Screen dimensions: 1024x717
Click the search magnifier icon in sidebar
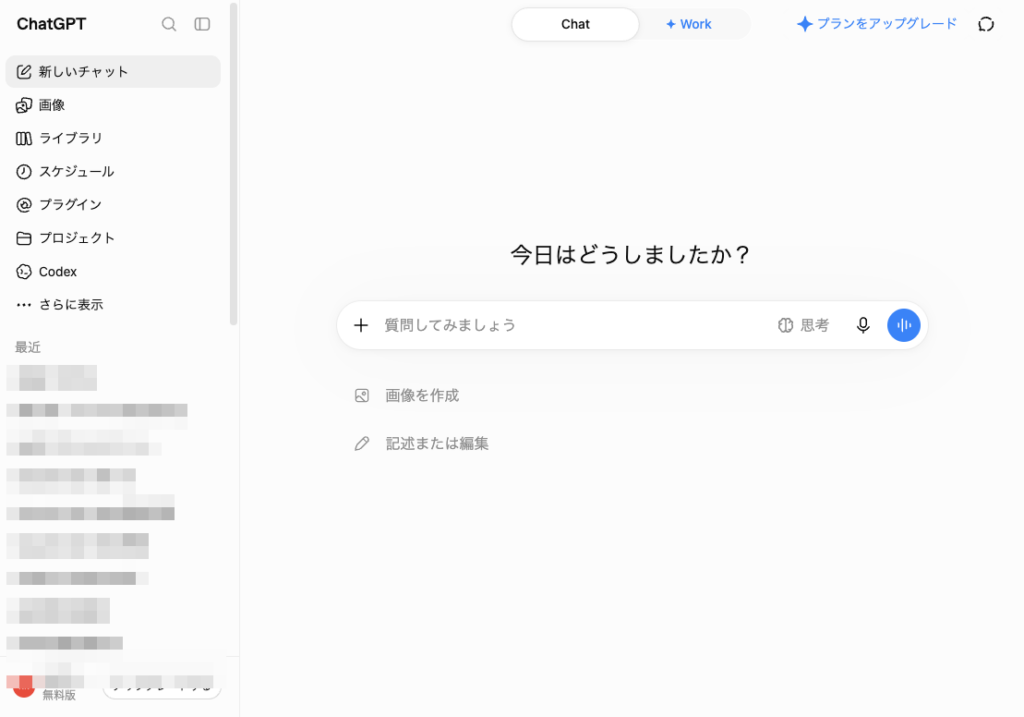pyautogui.click(x=168, y=24)
